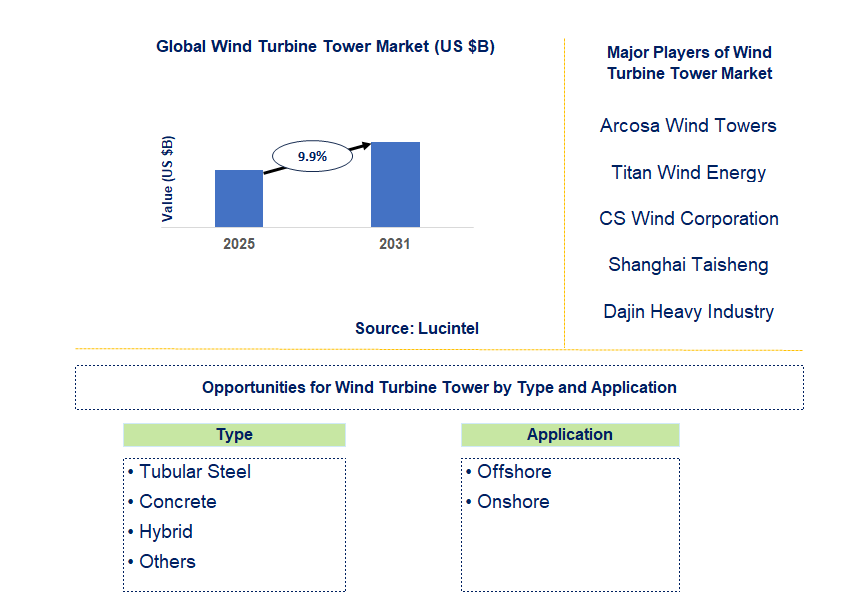Select the green Type header
Viewport: 868px width, 612px height.
[234, 435]
